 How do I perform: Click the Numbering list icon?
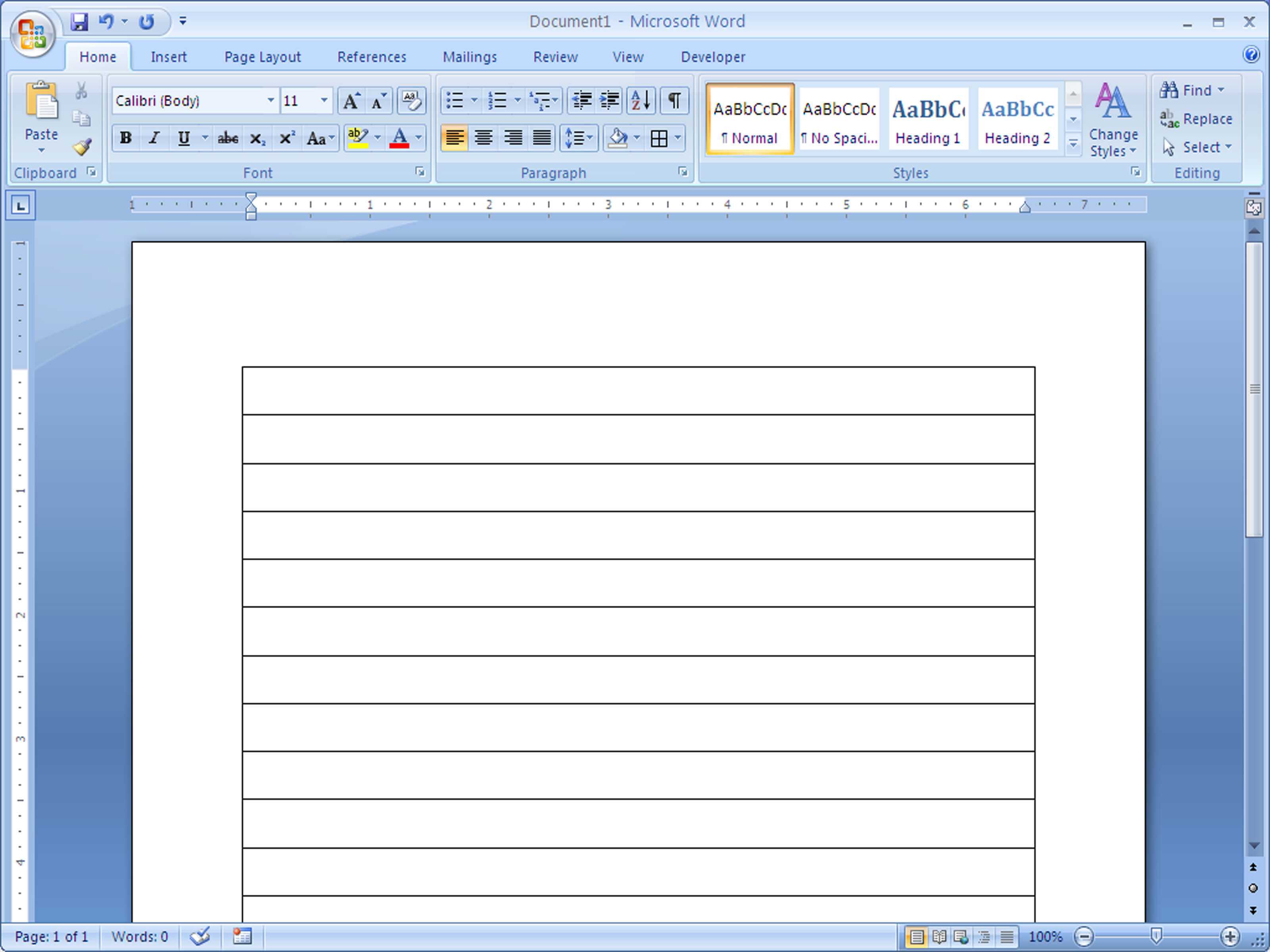coord(496,100)
